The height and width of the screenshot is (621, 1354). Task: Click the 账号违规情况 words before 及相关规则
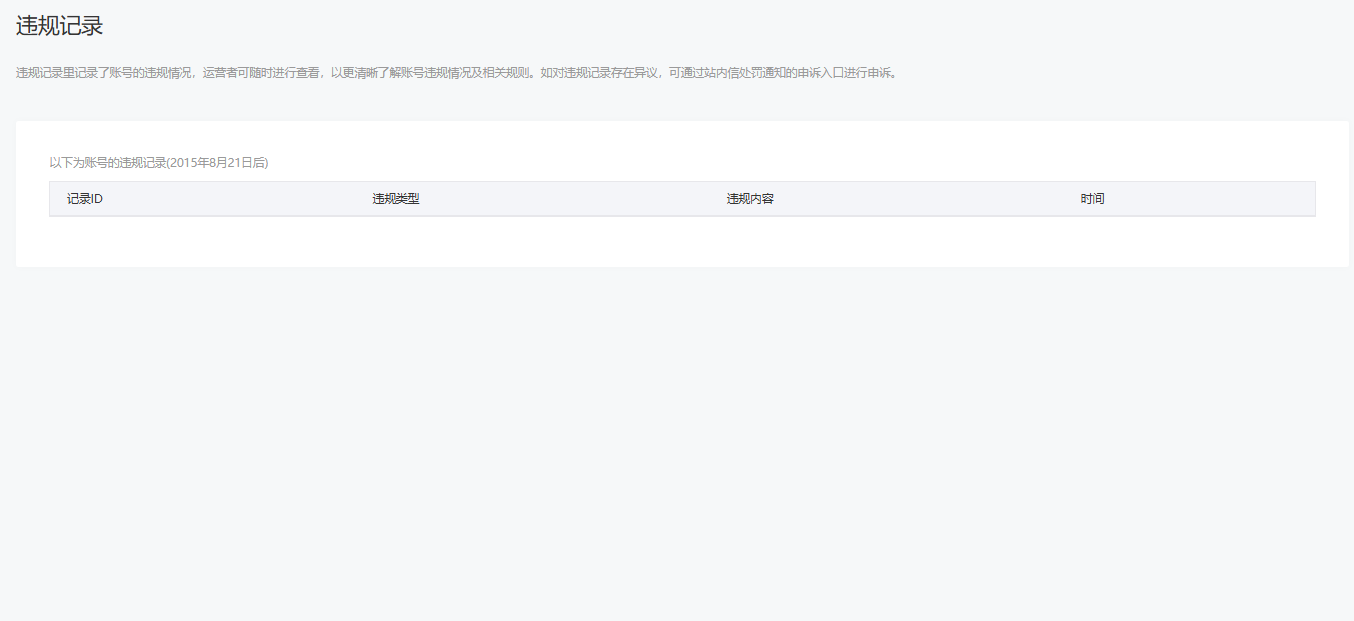[x=437, y=73]
